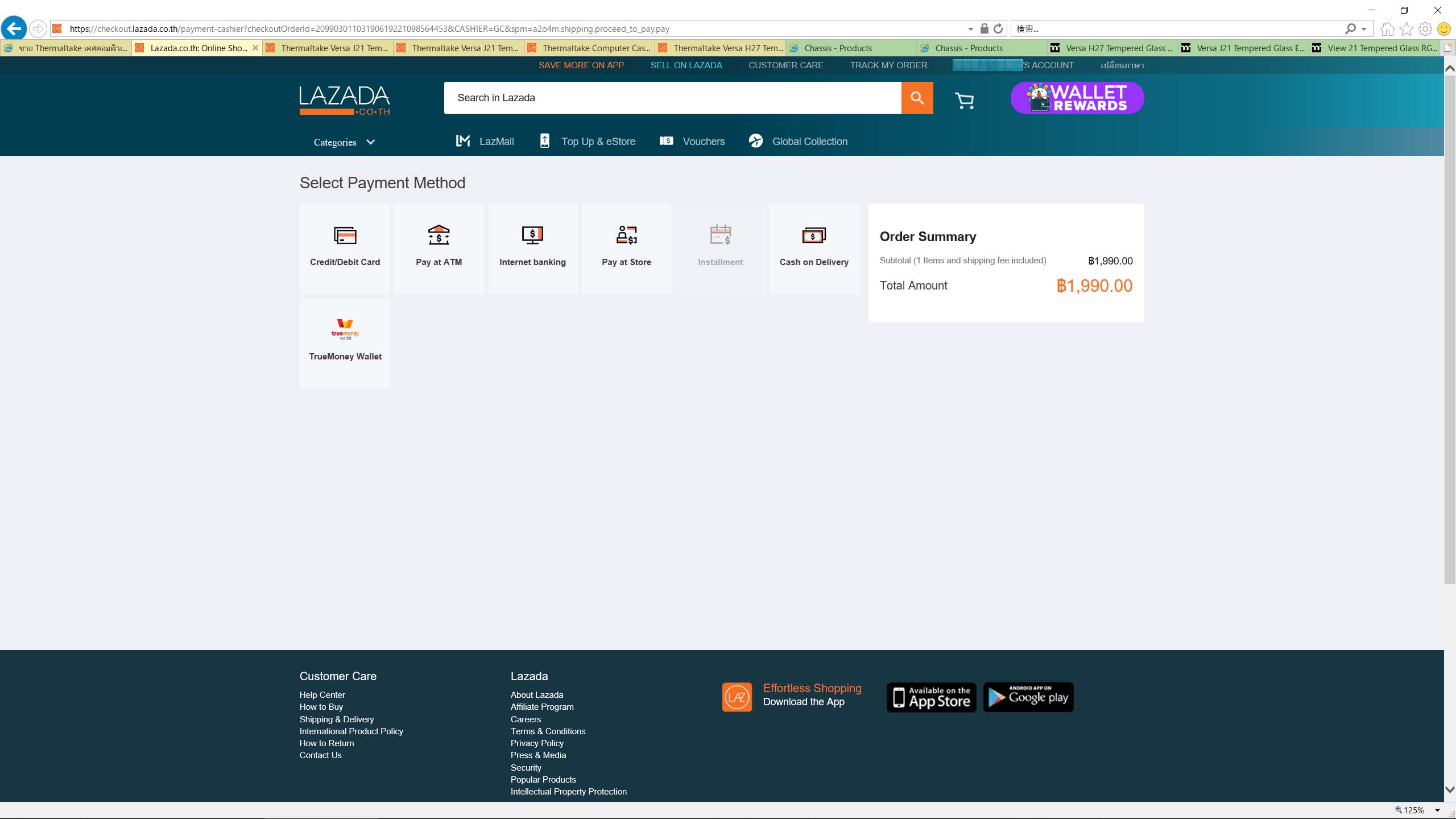
Task: Select Internet banking payment
Action: point(532,249)
